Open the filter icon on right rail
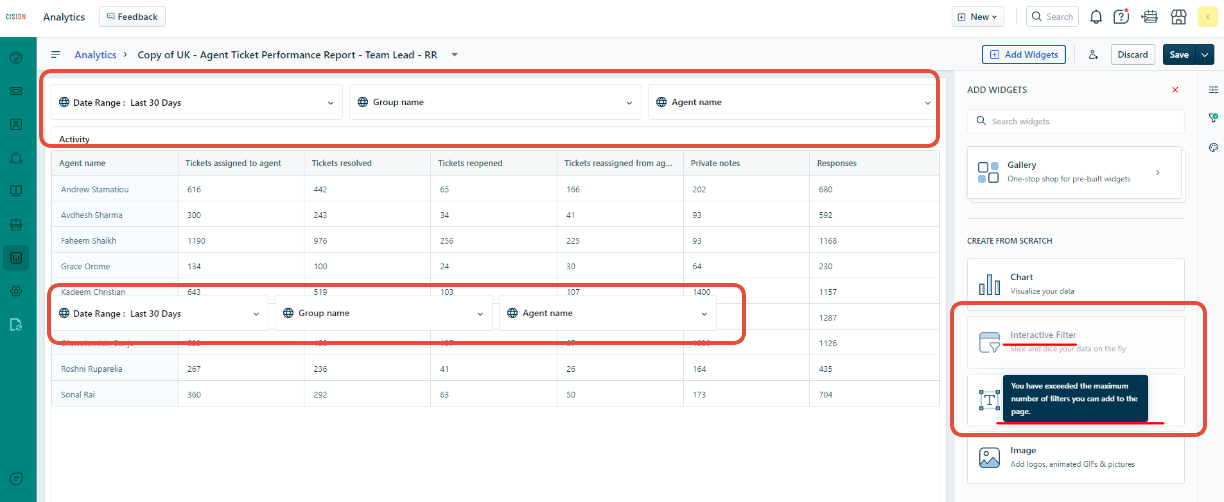 point(1213,118)
